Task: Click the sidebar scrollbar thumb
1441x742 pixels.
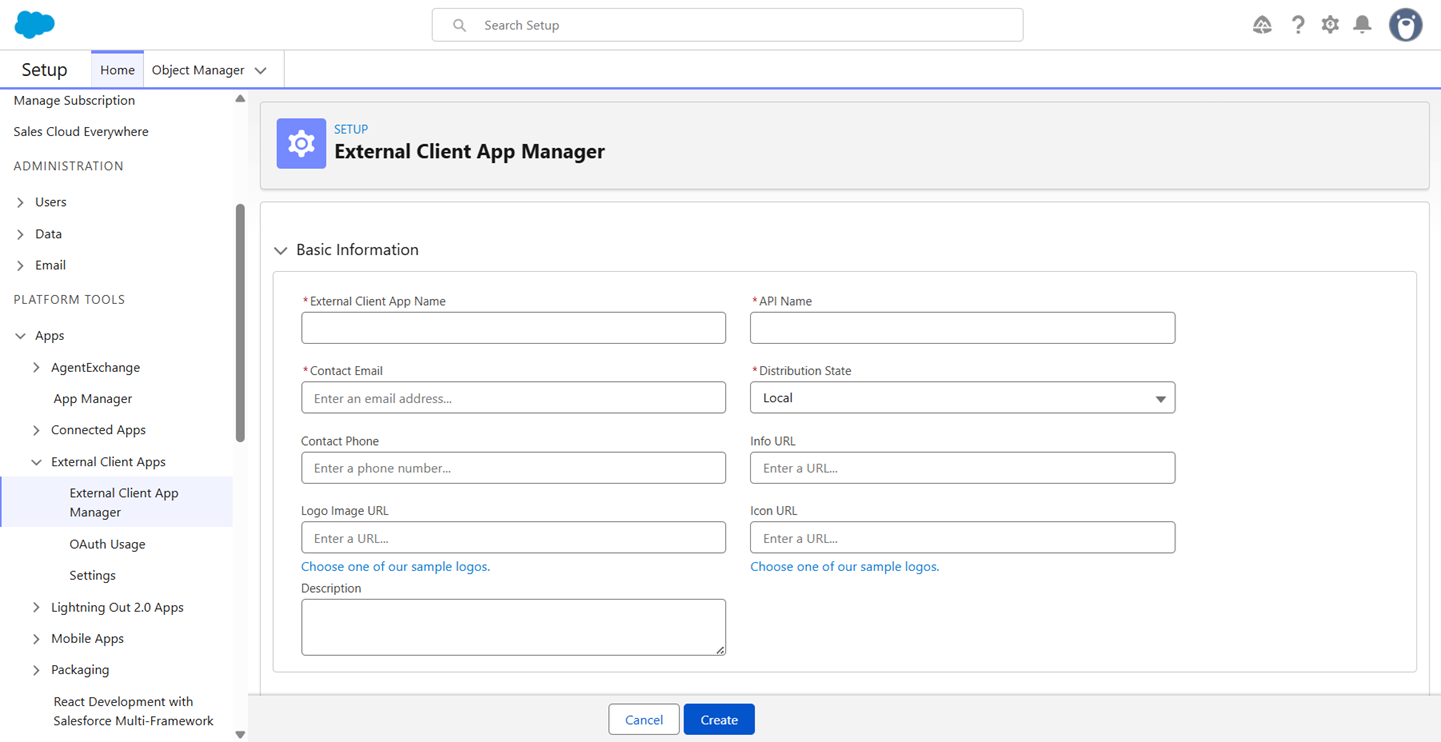Action: point(240,323)
